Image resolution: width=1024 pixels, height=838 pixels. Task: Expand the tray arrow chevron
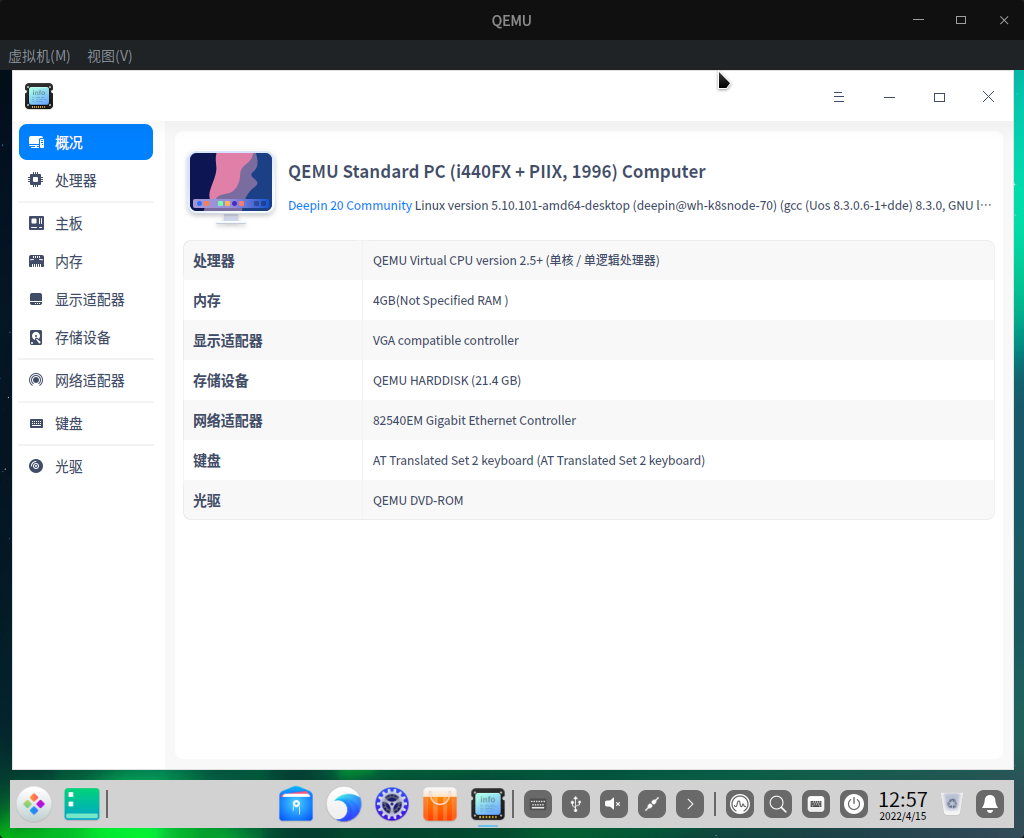(x=690, y=804)
